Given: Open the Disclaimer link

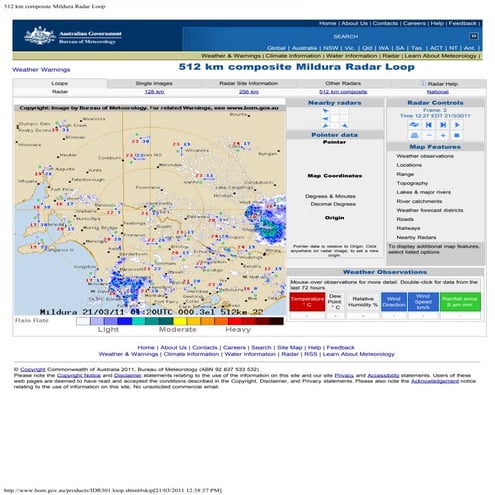Looking at the screenshot, I should tap(128, 375).
